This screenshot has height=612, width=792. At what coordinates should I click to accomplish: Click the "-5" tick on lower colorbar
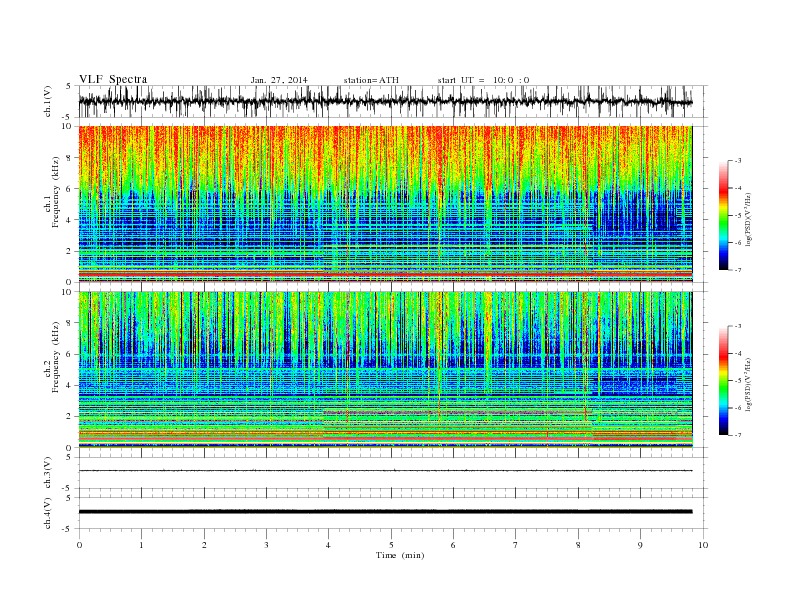pyautogui.click(x=737, y=380)
